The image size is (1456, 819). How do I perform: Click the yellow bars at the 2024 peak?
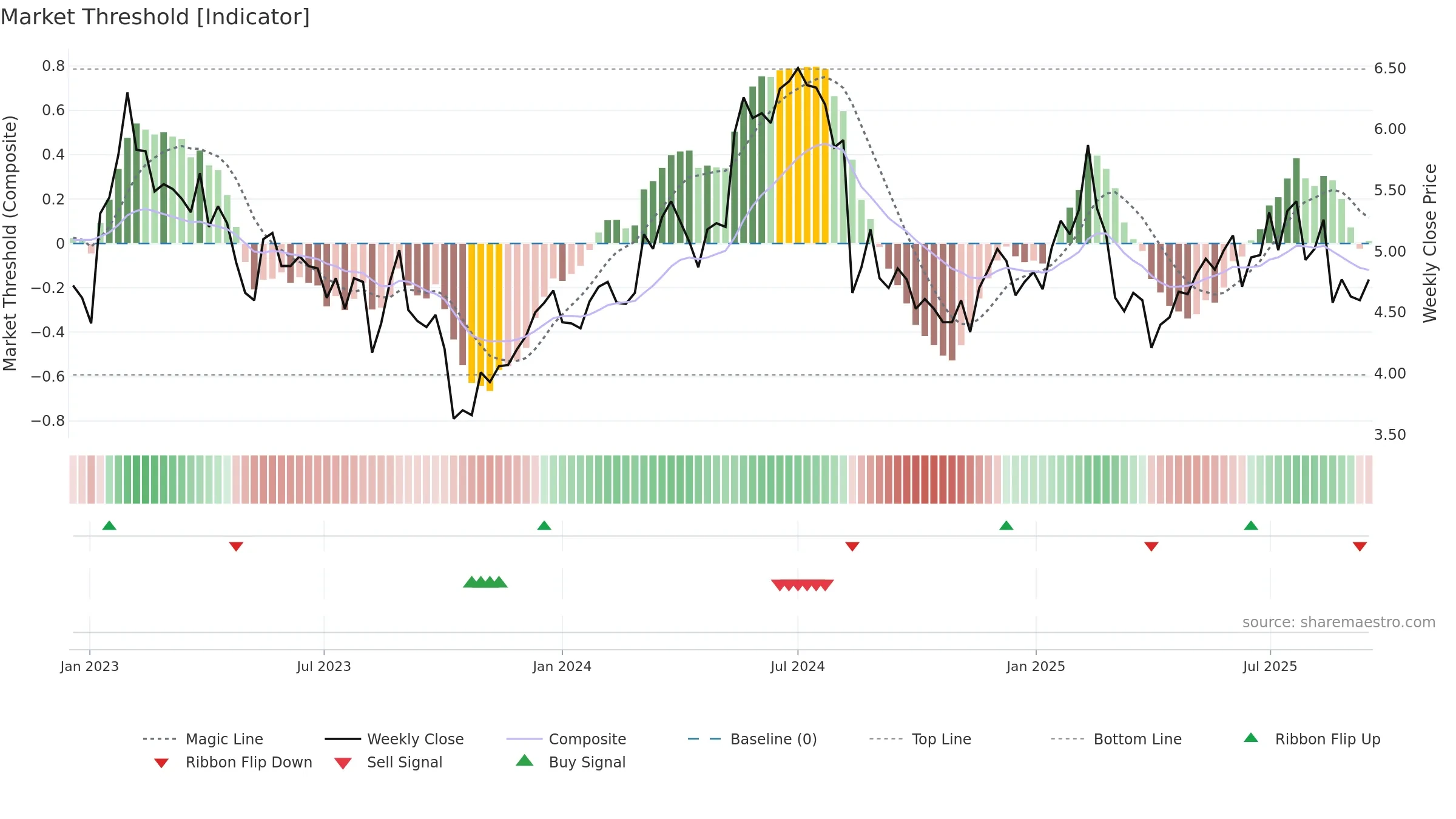(802, 155)
